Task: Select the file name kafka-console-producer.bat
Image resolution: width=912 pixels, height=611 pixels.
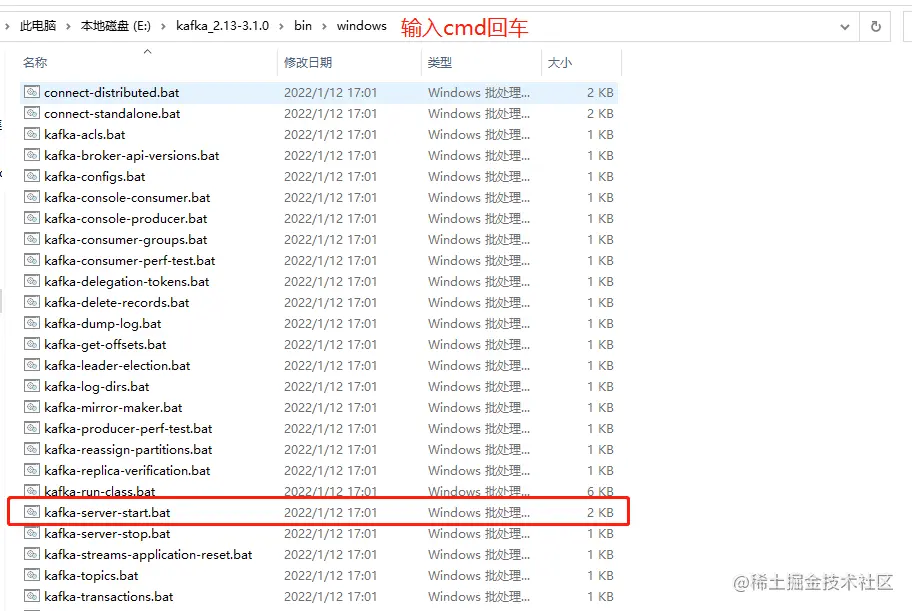Action: [126, 219]
